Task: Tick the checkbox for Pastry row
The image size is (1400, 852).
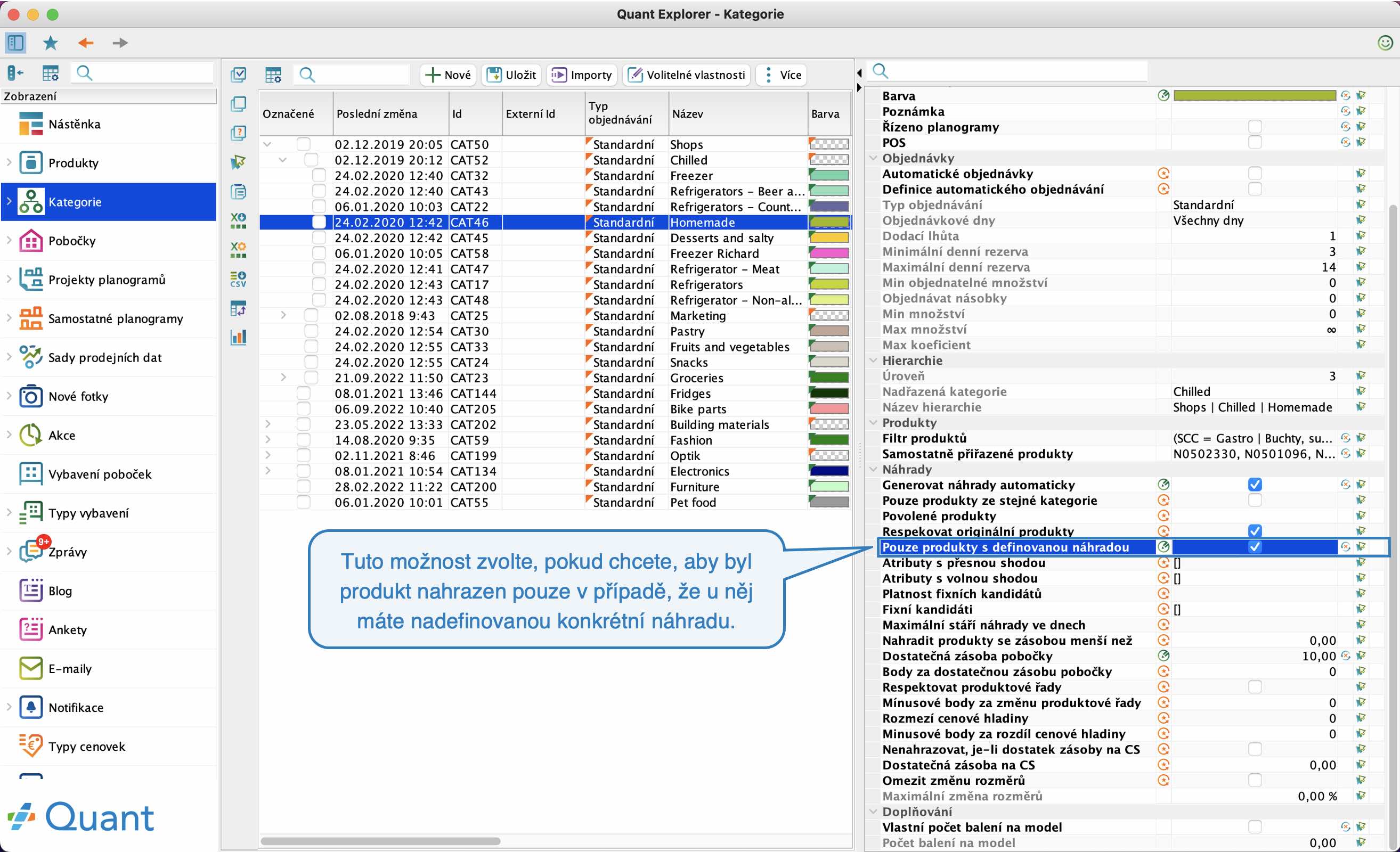Action: tap(311, 331)
